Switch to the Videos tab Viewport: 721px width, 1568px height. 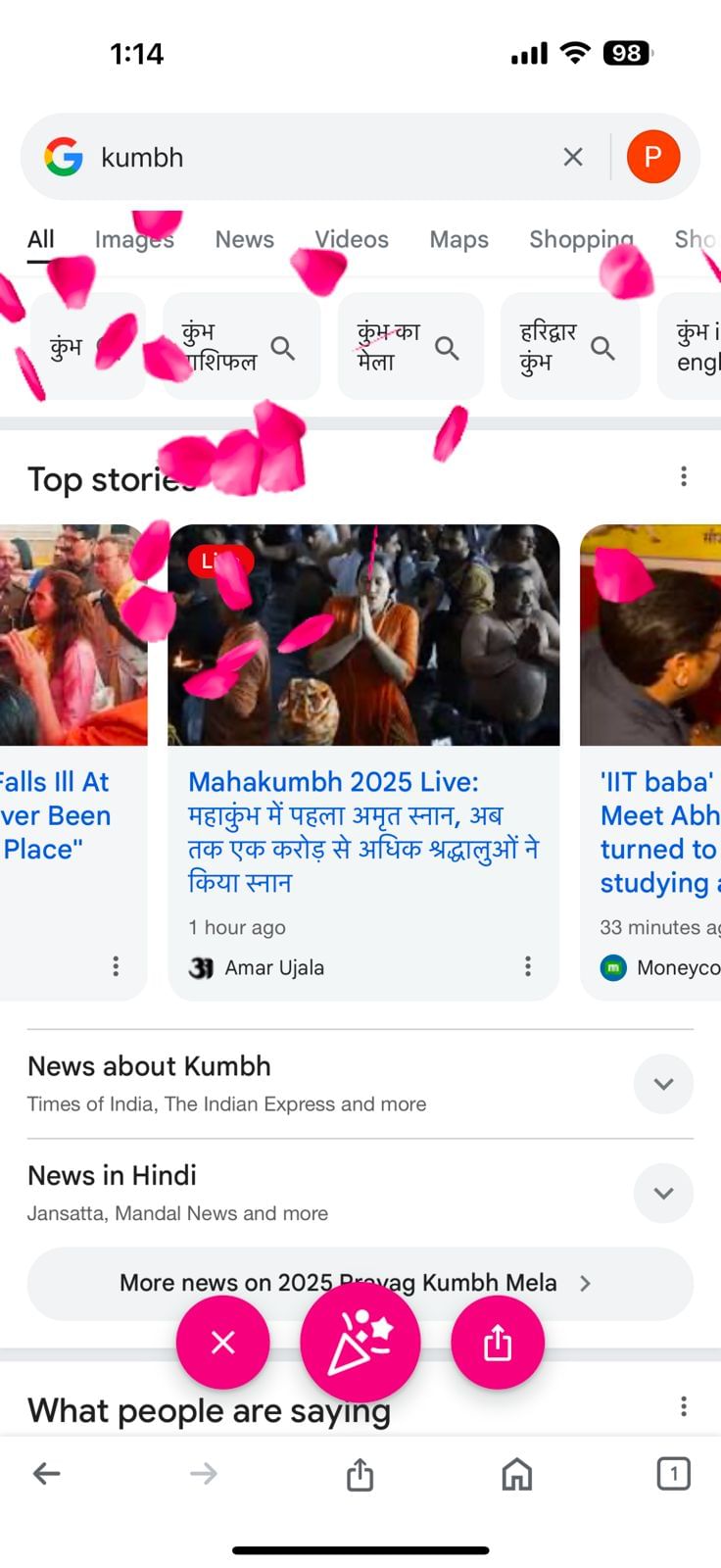[x=352, y=239]
